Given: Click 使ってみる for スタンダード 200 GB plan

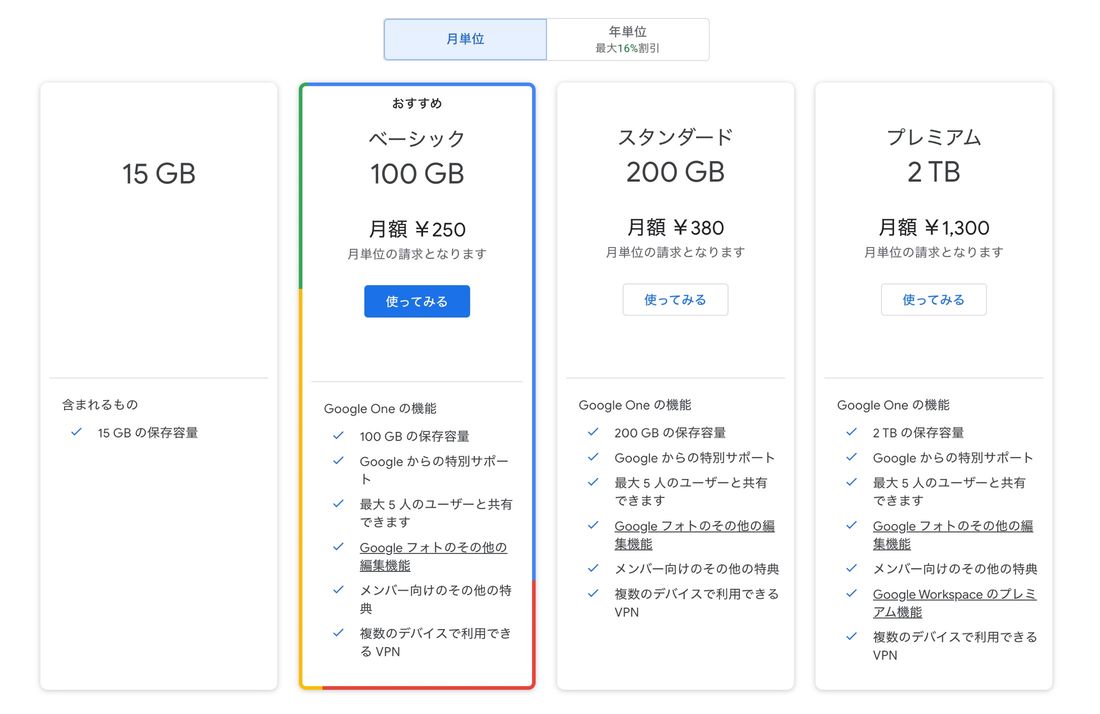Looking at the screenshot, I should [x=675, y=299].
